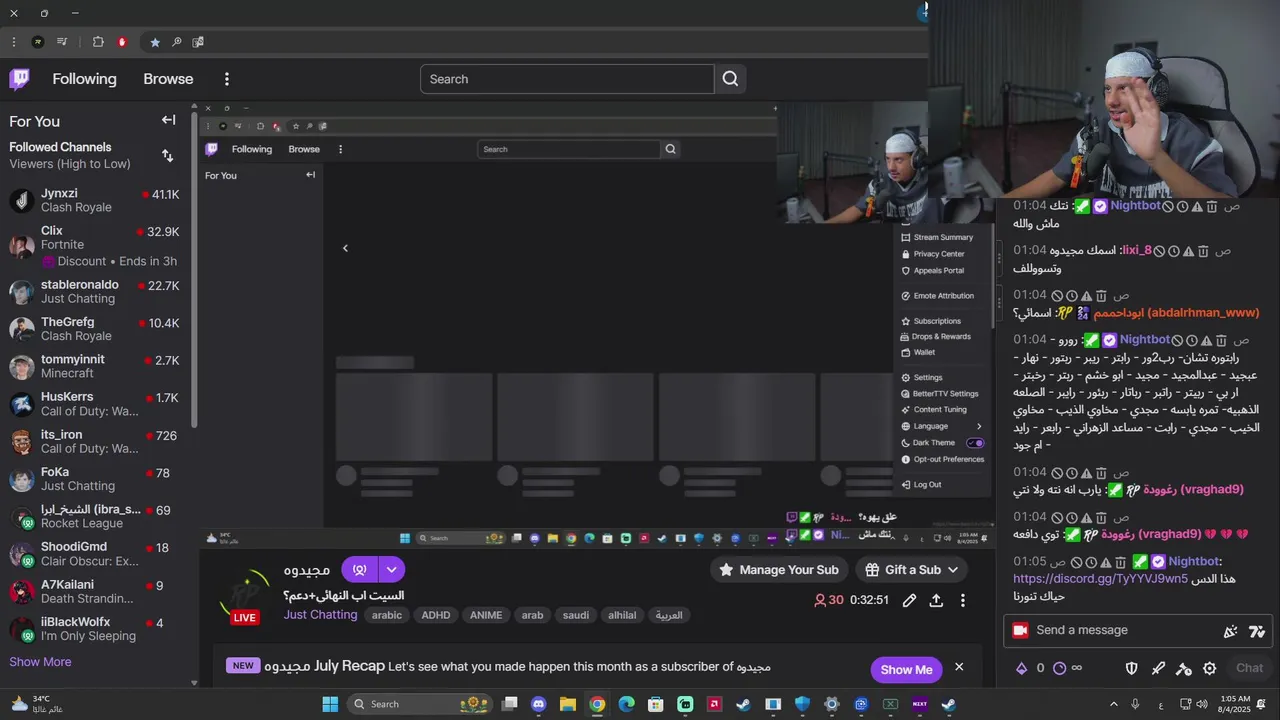The image size is (1280, 720).
Task: Open Jynxzi channel in sidebar
Action: 94,200
